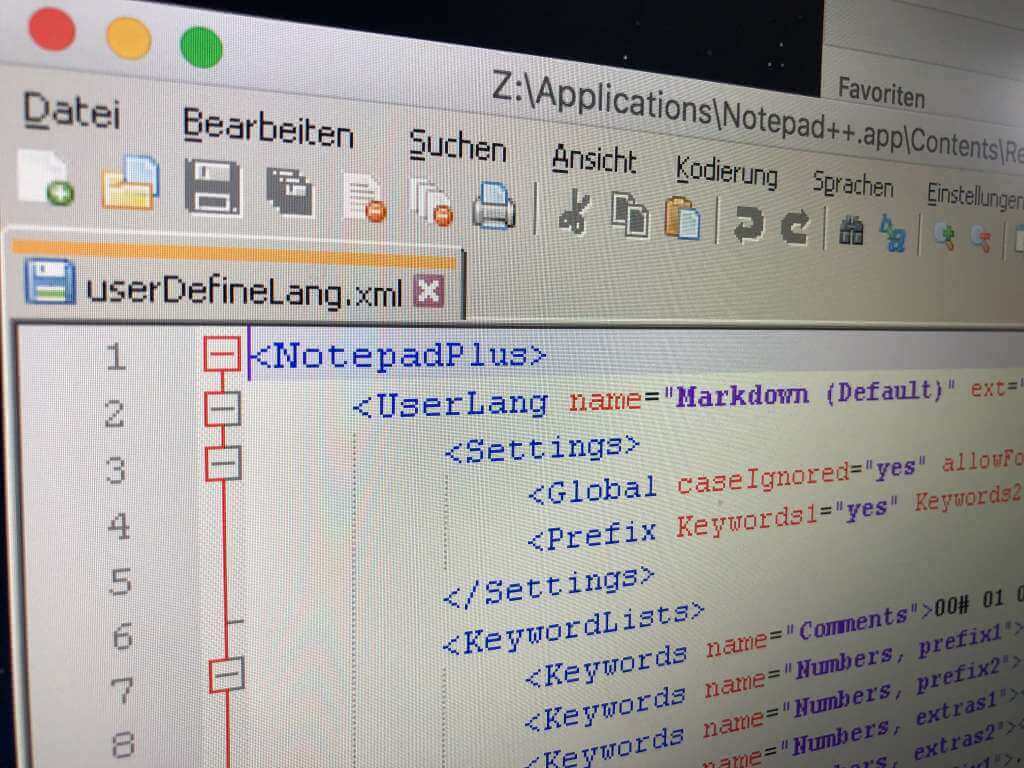Click the <Prefix tag on line 5
Image resolution: width=1024 pixels, height=768 pixels.
click(x=592, y=536)
